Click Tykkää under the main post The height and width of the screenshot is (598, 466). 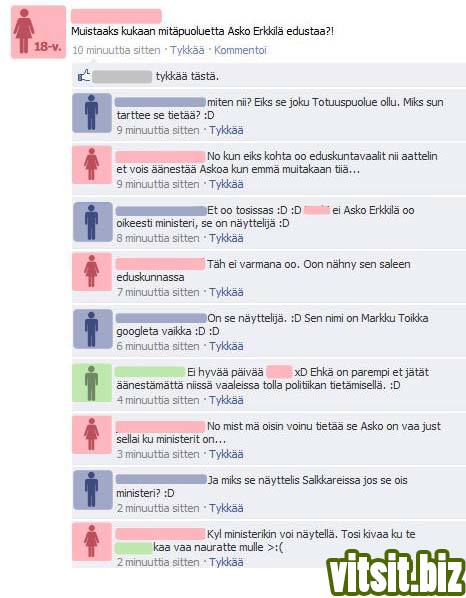tap(187, 50)
